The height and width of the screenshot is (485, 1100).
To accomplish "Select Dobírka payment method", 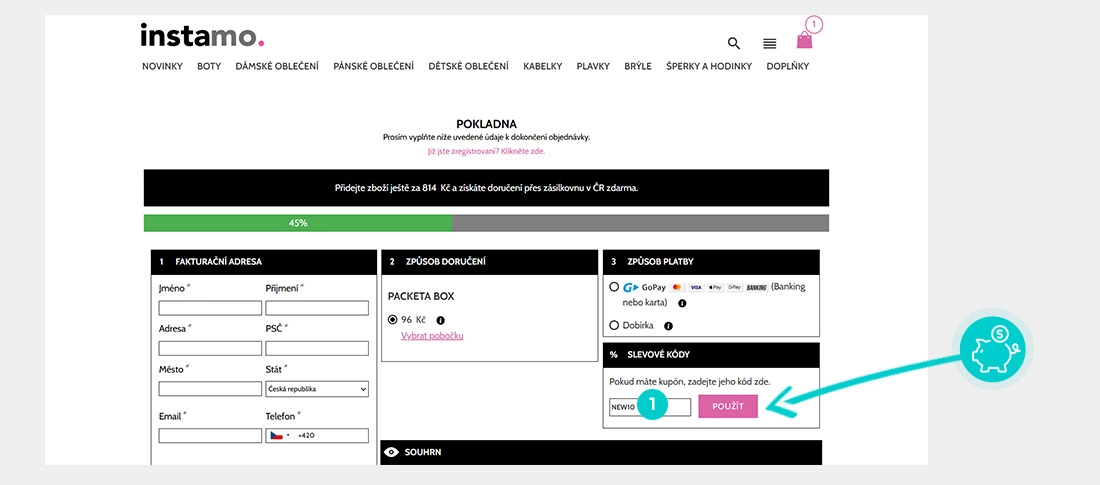I will (x=615, y=326).
